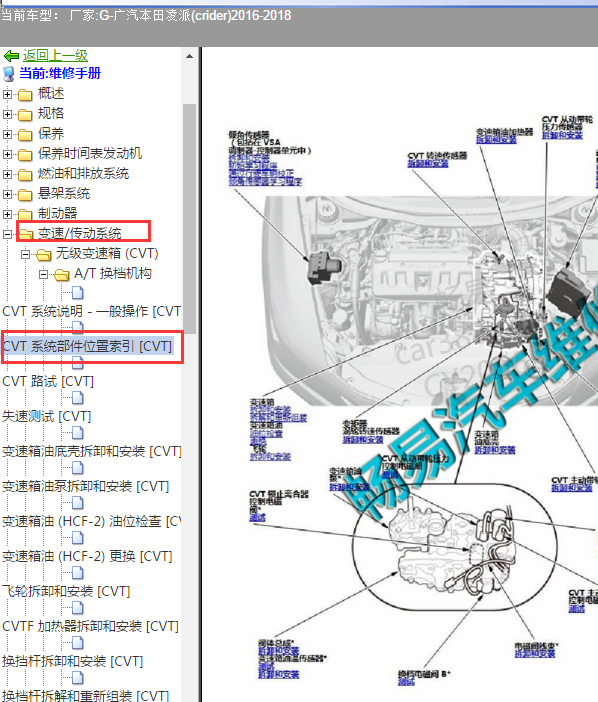The height and width of the screenshot is (702, 598).
Task: Open the 返回上一级 link
Action: [55, 56]
